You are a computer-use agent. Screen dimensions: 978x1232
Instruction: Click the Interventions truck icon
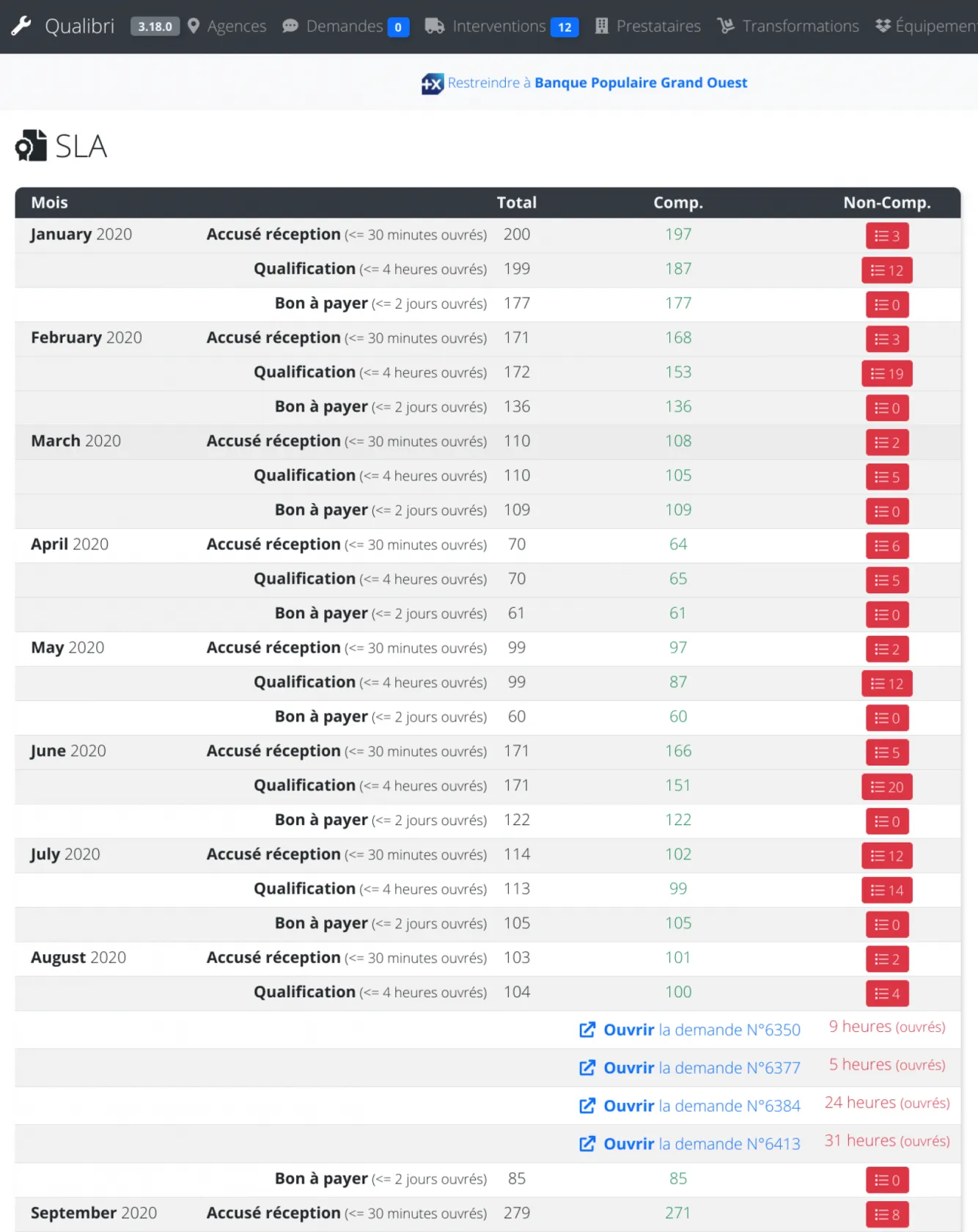435,26
